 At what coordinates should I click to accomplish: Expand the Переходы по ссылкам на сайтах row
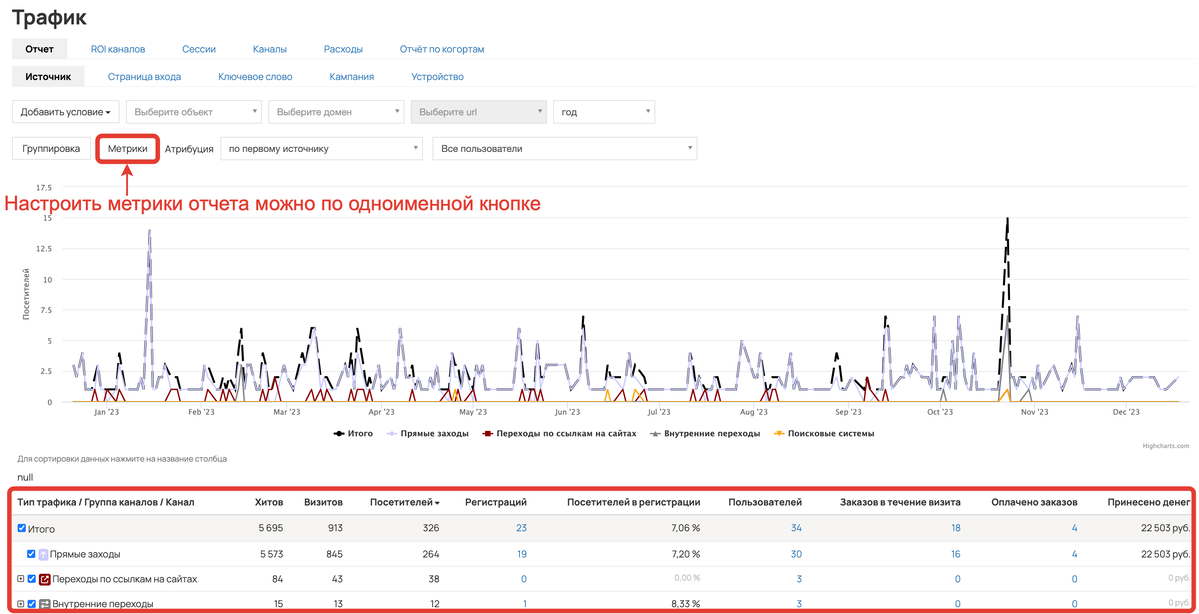click(21, 579)
